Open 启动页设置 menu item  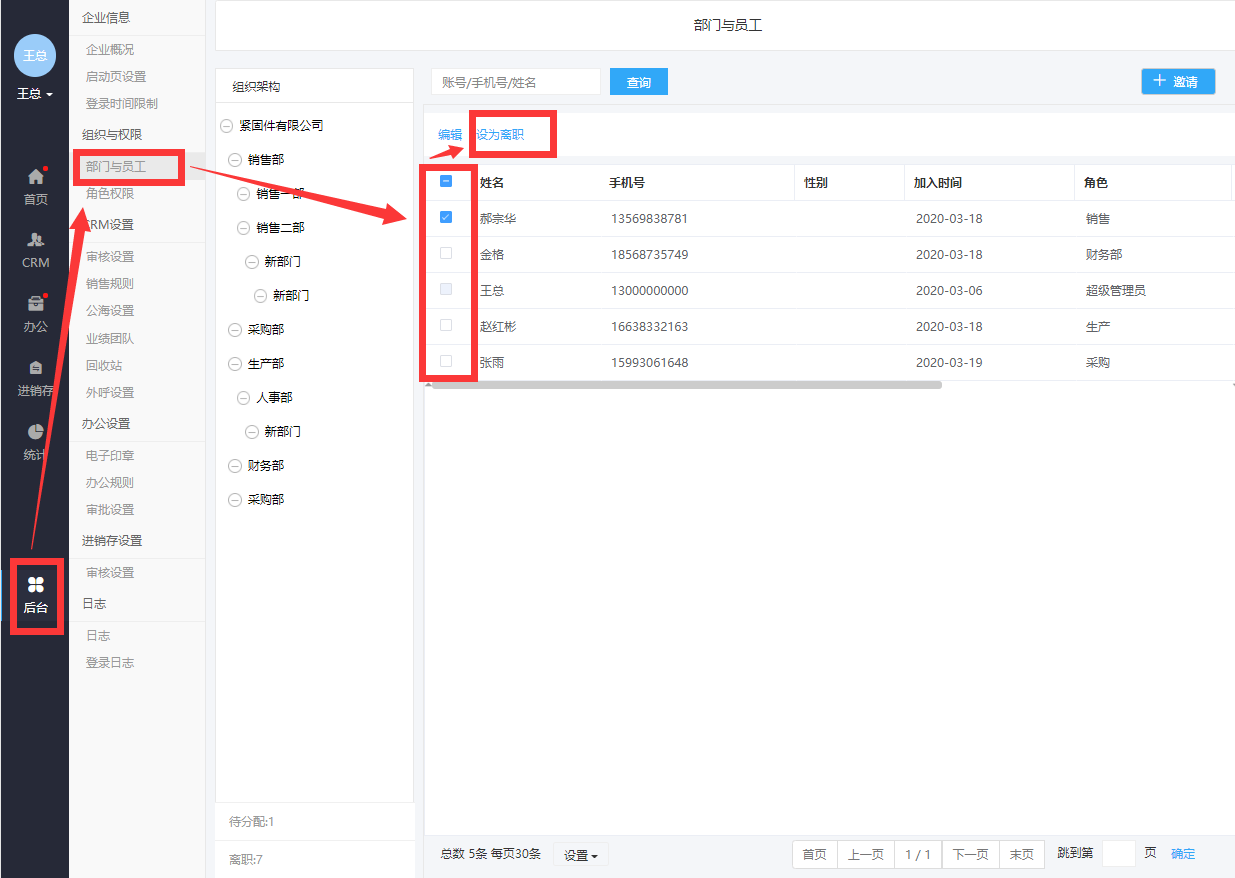[x=116, y=76]
